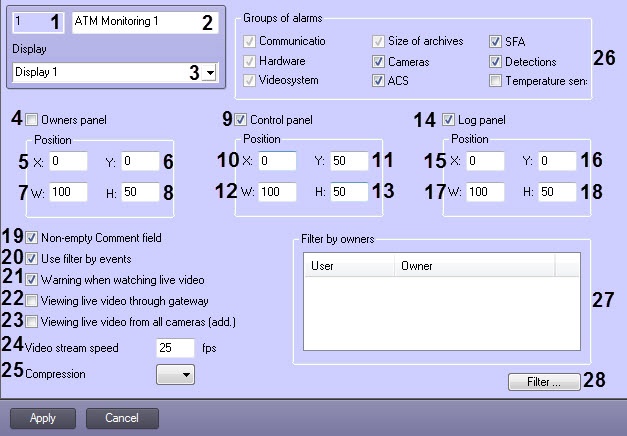The height and width of the screenshot is (436, 627).
Task: Toggle the Cameras alarm group checkbox
Action: (378, 62)
